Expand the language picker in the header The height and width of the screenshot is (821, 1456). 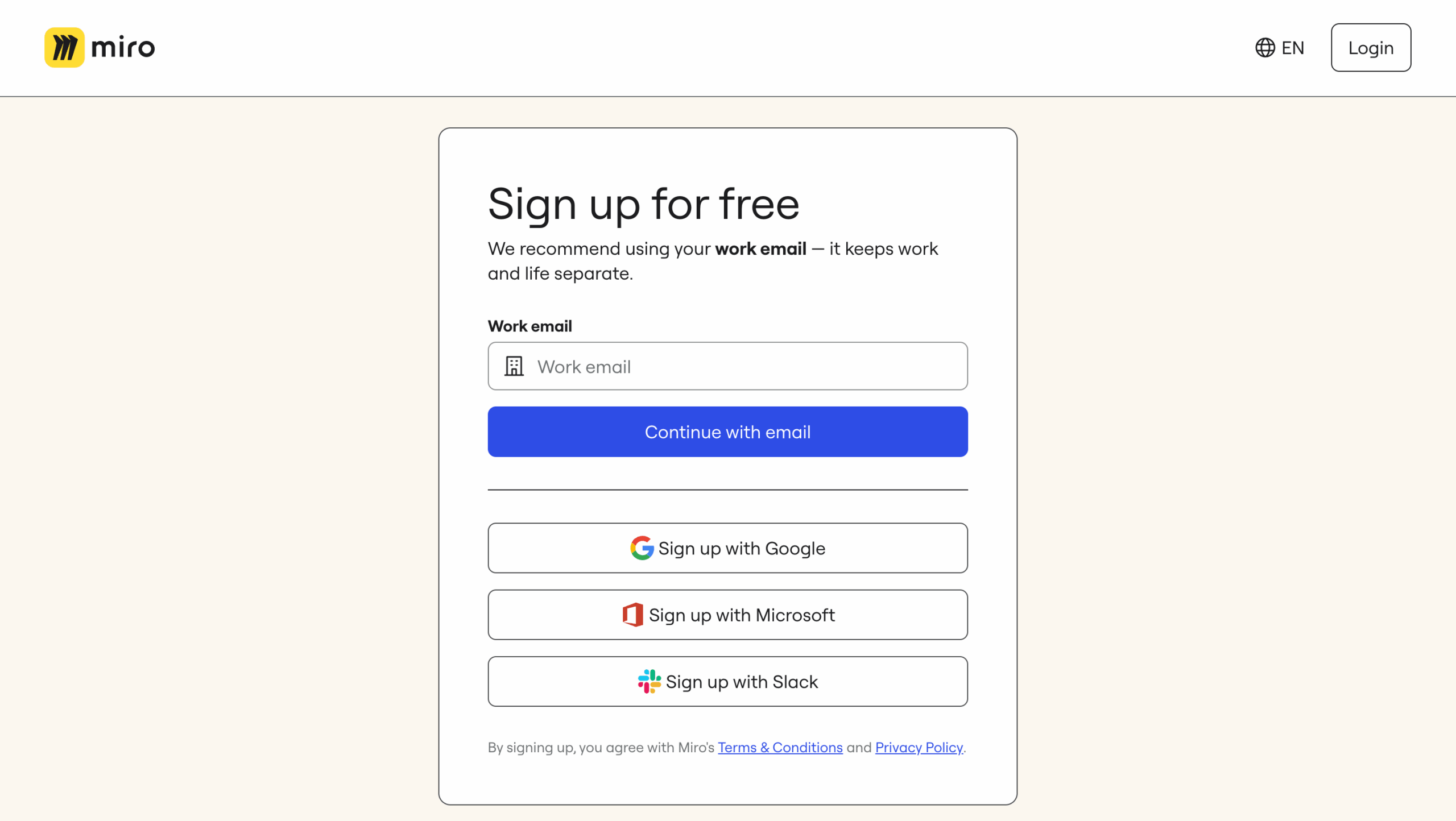[x=1280, y=48]
